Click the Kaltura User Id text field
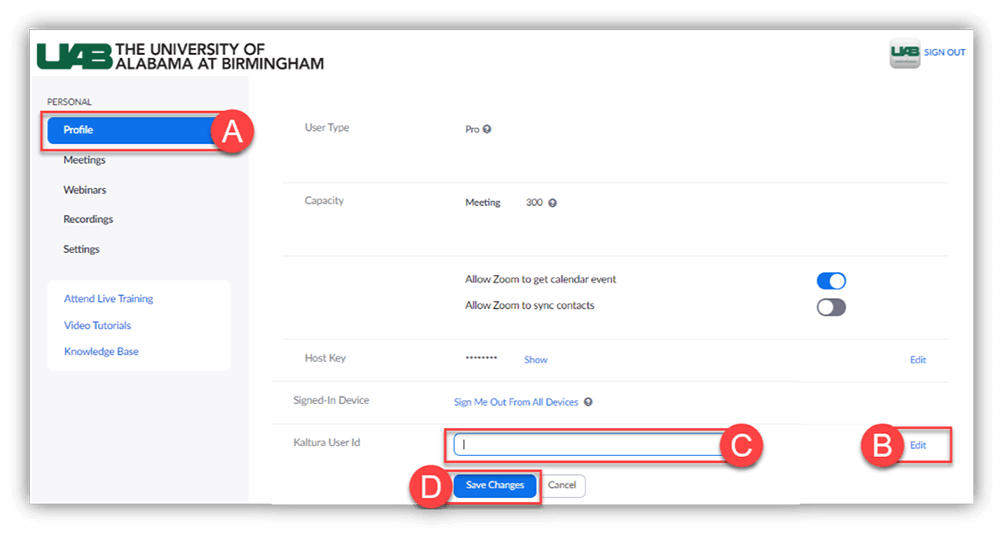 (588, 445)
